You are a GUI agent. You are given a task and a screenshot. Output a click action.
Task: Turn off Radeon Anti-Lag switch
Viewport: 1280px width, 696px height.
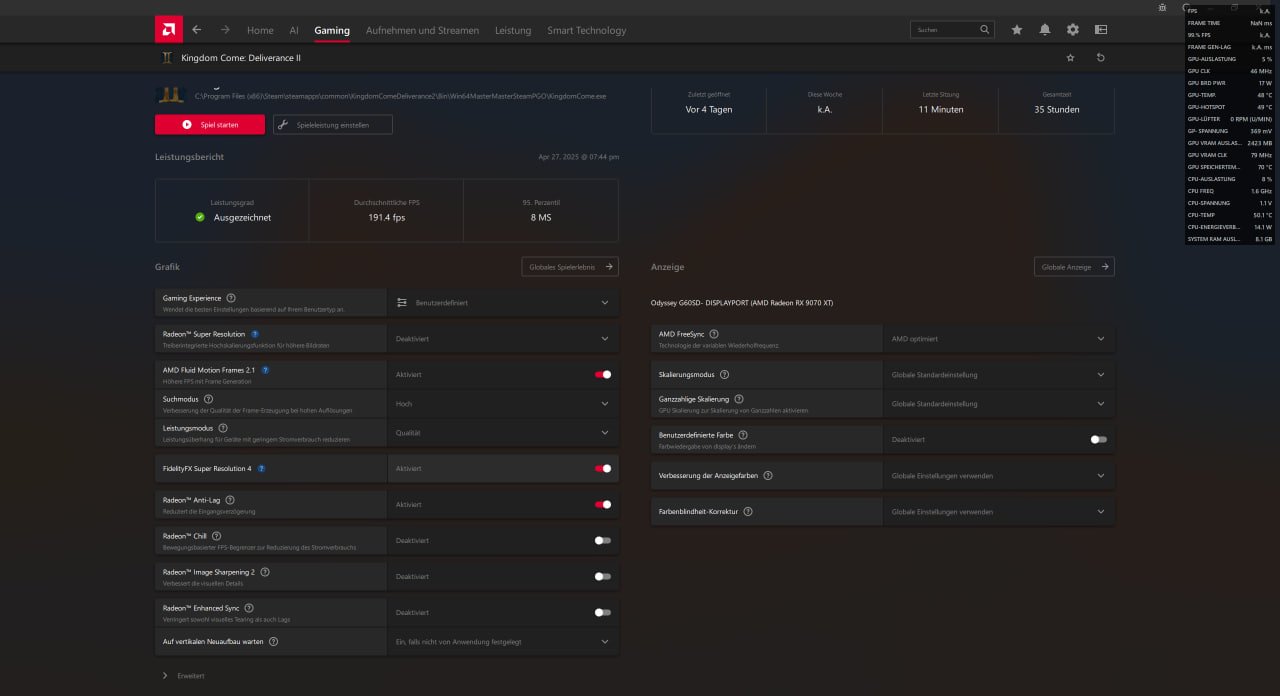point(603,505)
